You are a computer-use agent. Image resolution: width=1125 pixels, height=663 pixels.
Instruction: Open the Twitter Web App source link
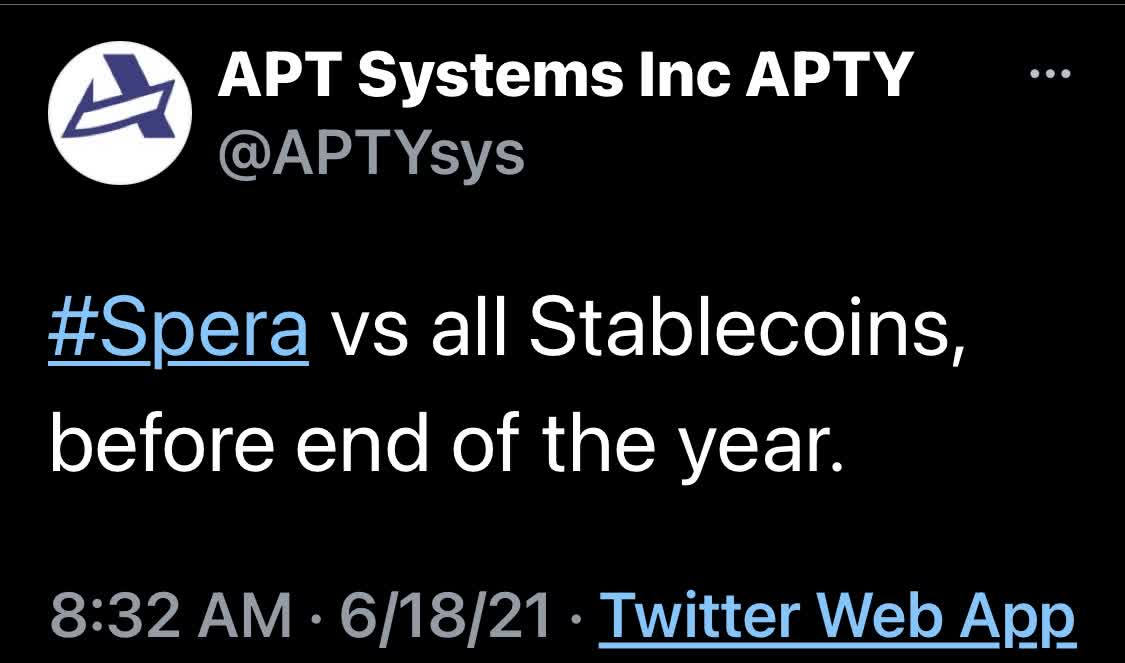tap(835, 616)
